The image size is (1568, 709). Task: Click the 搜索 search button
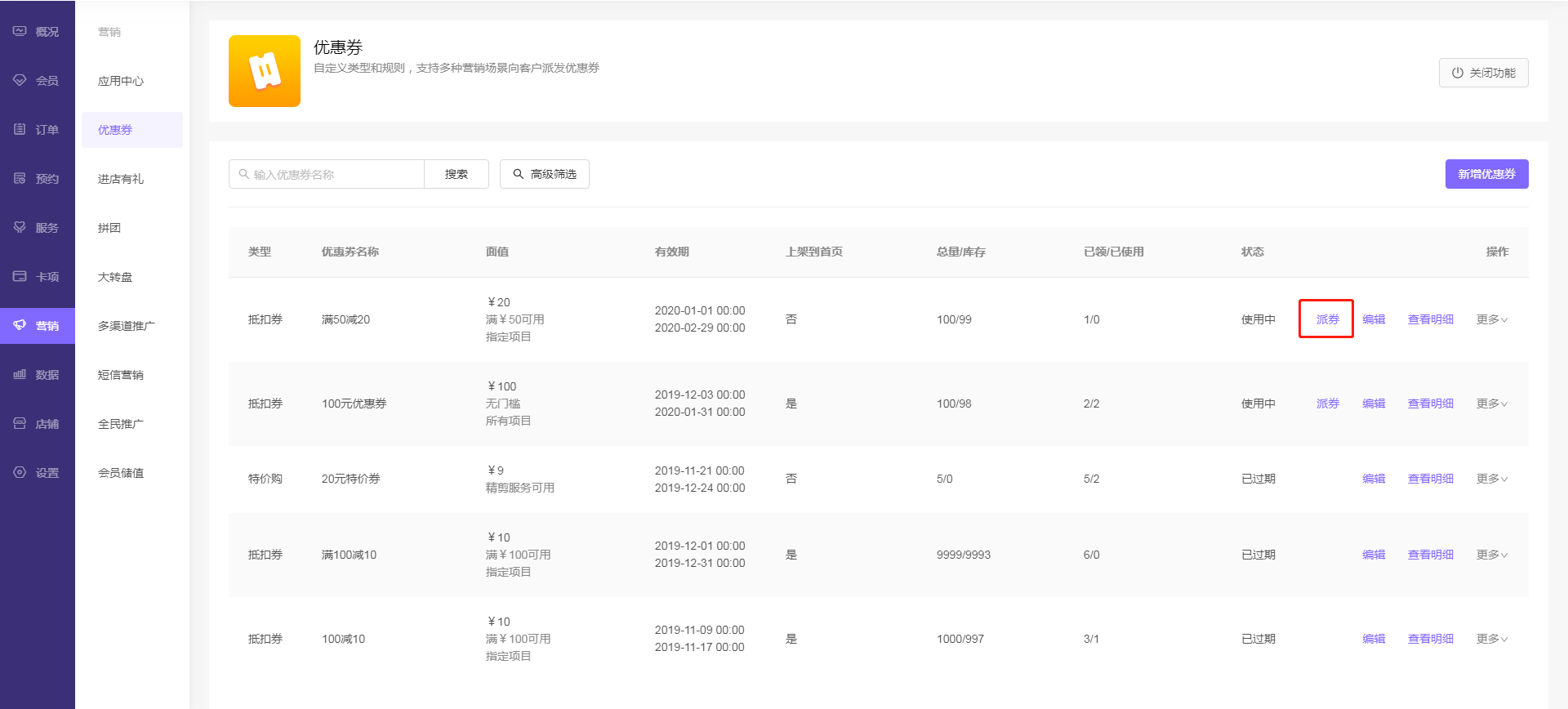[x=457, y=174]
